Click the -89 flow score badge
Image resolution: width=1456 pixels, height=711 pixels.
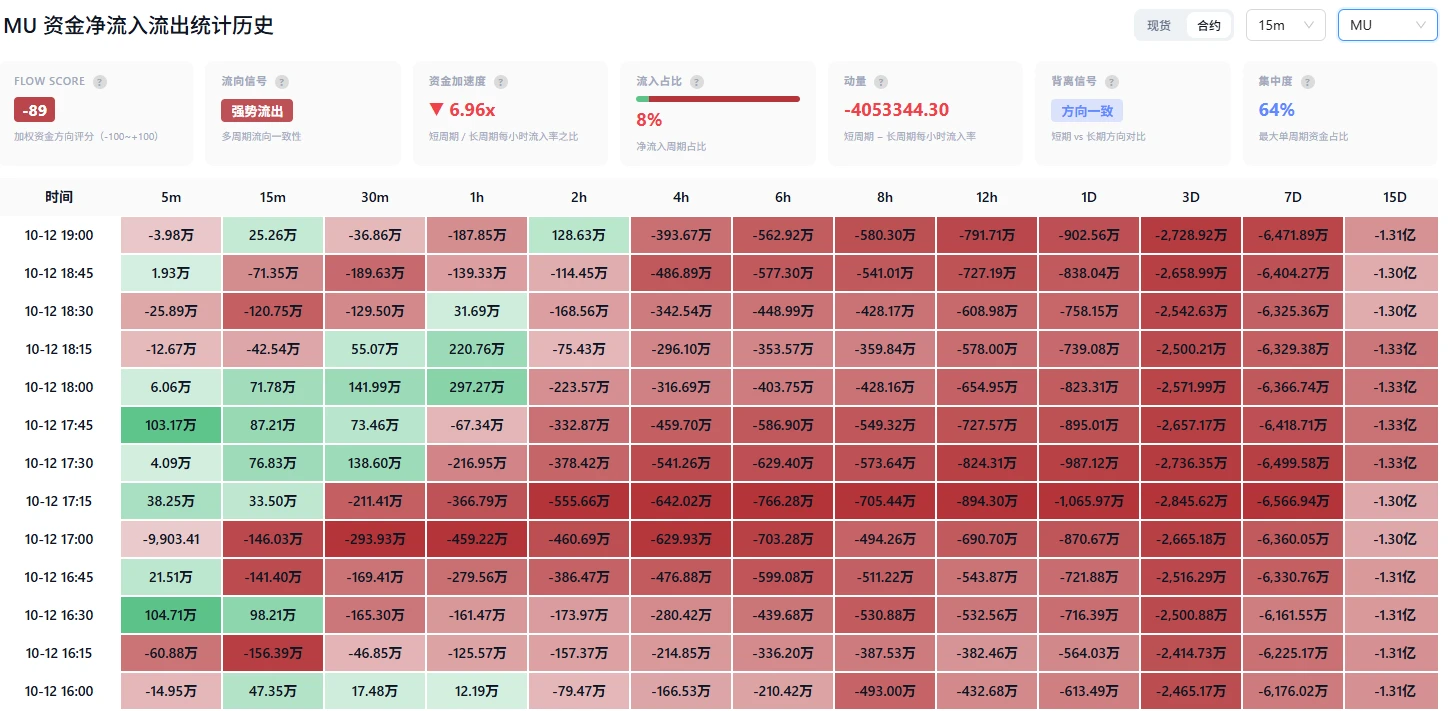click(34, 110)
